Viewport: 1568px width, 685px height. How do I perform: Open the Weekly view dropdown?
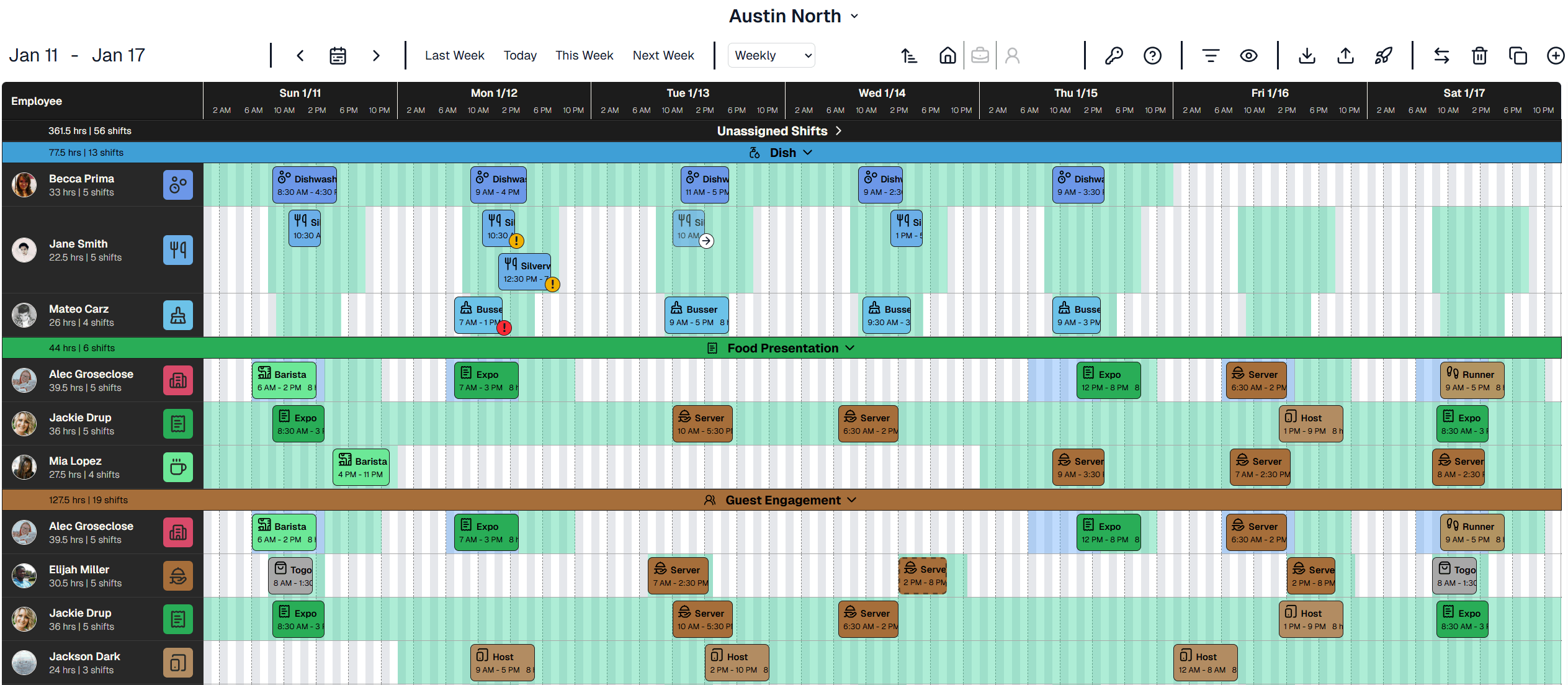(x=771, y=55)
